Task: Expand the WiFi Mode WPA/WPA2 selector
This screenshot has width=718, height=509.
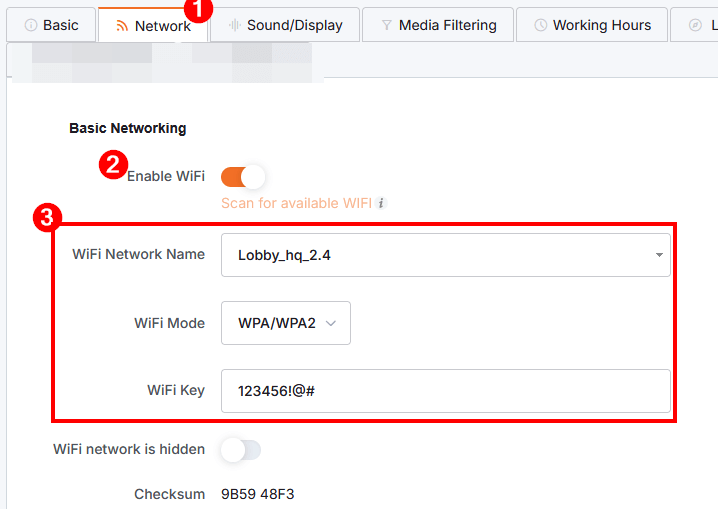Action: 285,323
